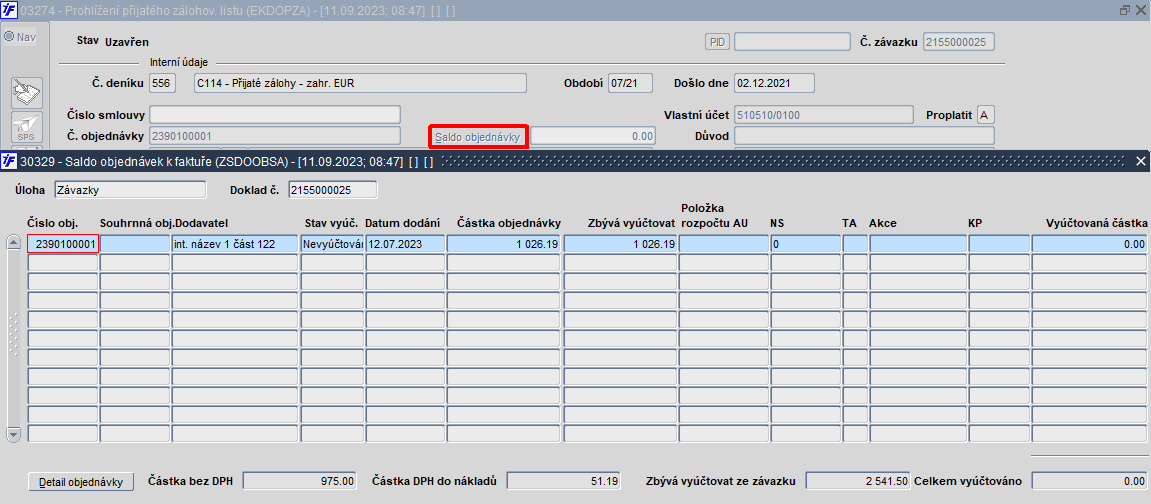The height and width of the screenshot is (504, 1151).
Task: Click the Číslo obj. column header
Action: tap(53, 223)
